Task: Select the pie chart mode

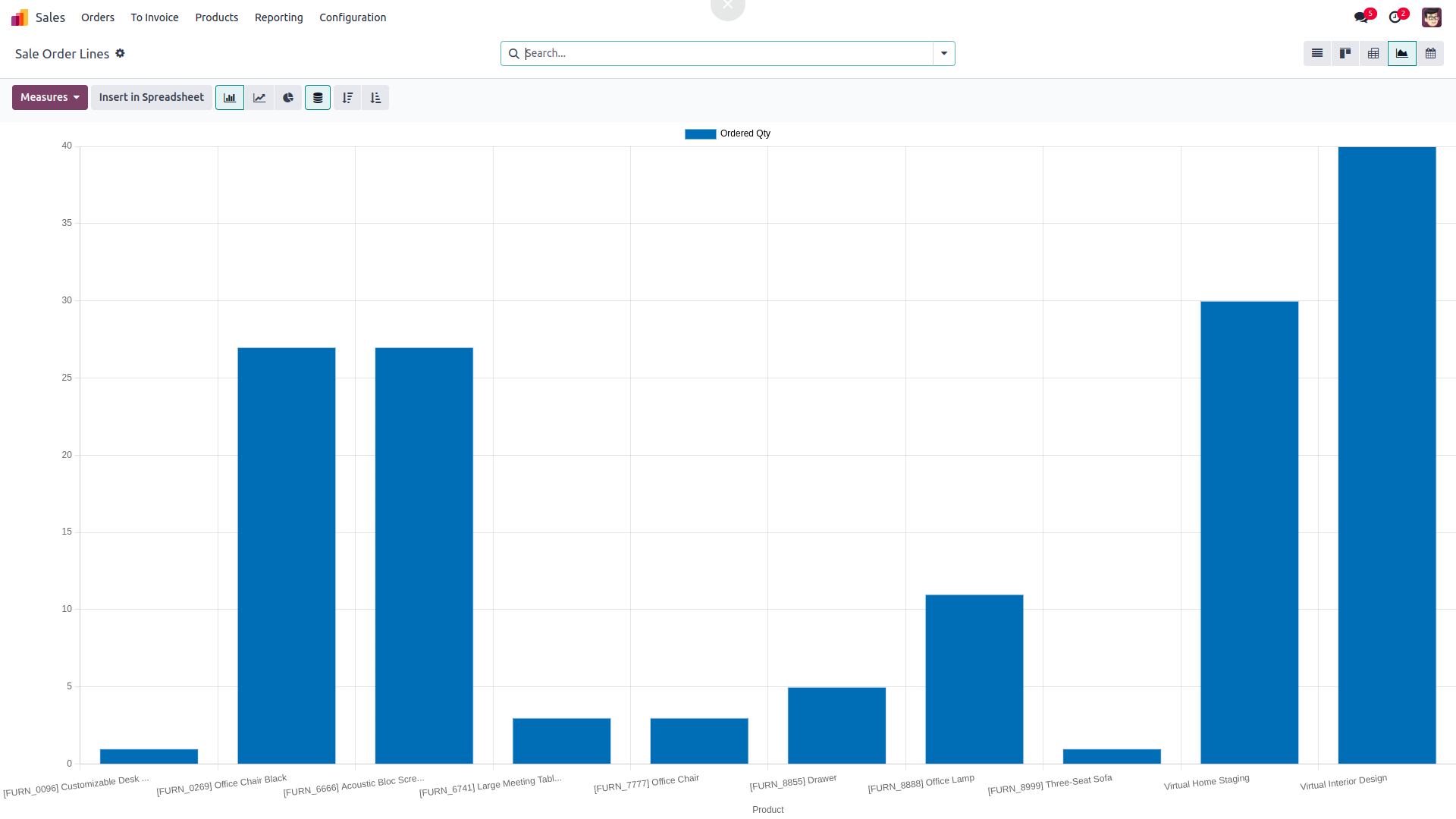Action: 288,98
